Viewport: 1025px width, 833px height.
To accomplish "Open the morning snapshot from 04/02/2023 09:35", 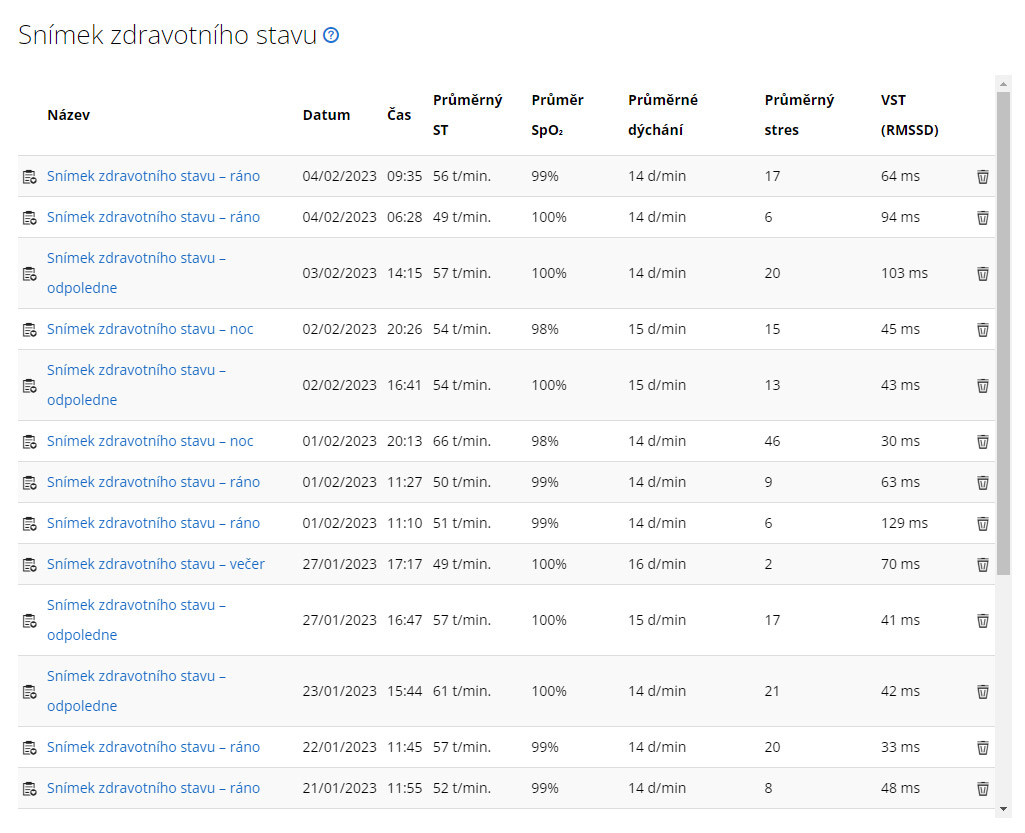I will 153,176.
